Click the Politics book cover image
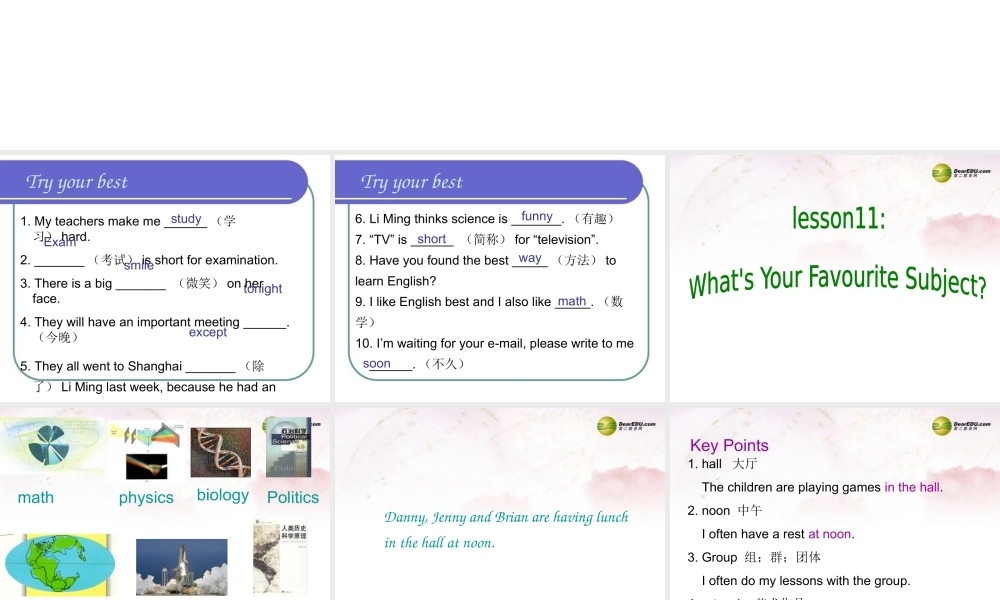Screen dimensions: 1000x600 (x=289, y=447)
